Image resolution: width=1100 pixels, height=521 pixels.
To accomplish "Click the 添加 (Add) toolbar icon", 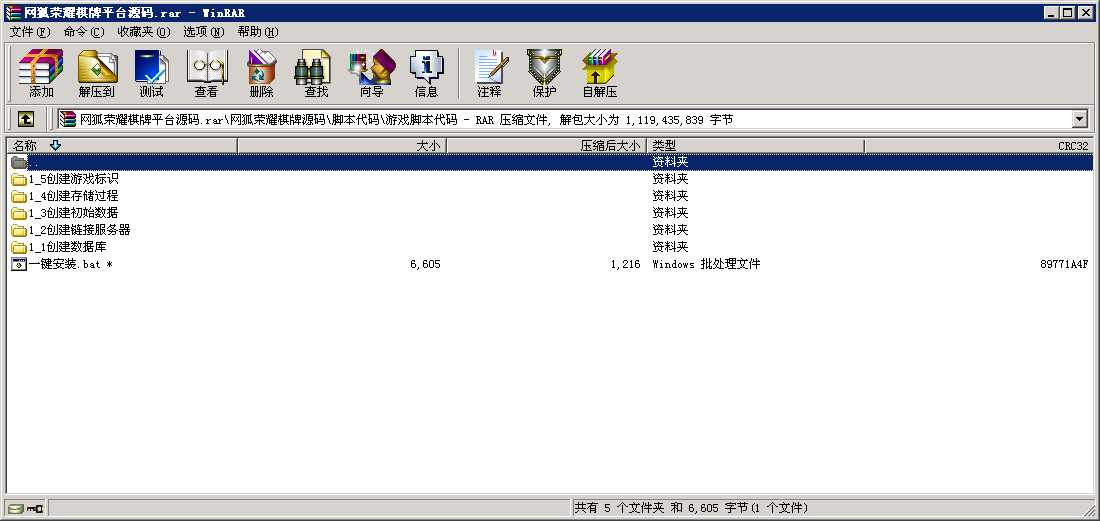I will pyautogui.click(x=41, y=74).
